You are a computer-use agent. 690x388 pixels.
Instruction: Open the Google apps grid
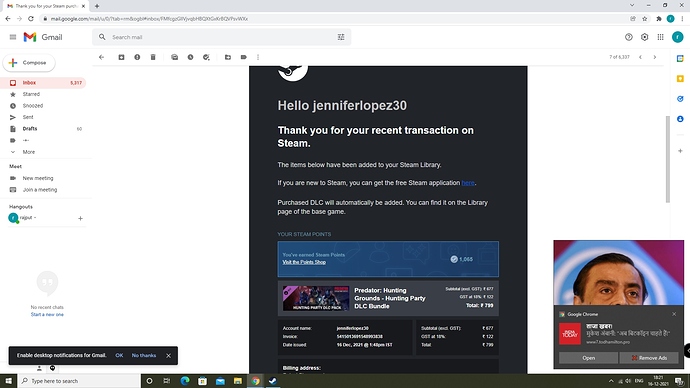click(x=661, y=37)
